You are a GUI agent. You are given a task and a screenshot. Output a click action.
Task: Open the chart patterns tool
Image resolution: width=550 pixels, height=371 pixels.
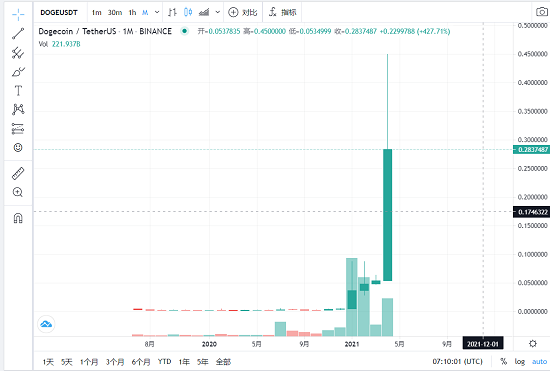18,109
